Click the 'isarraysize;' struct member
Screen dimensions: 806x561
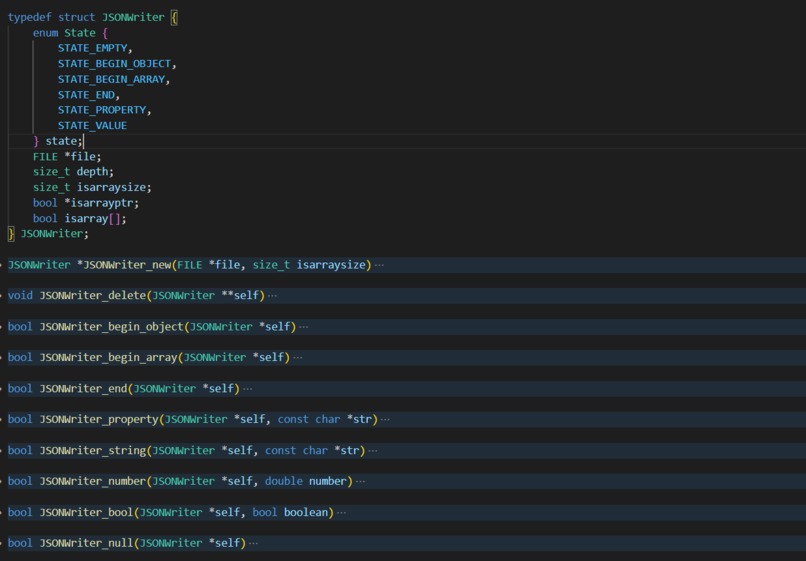click(x=114, y=187)
